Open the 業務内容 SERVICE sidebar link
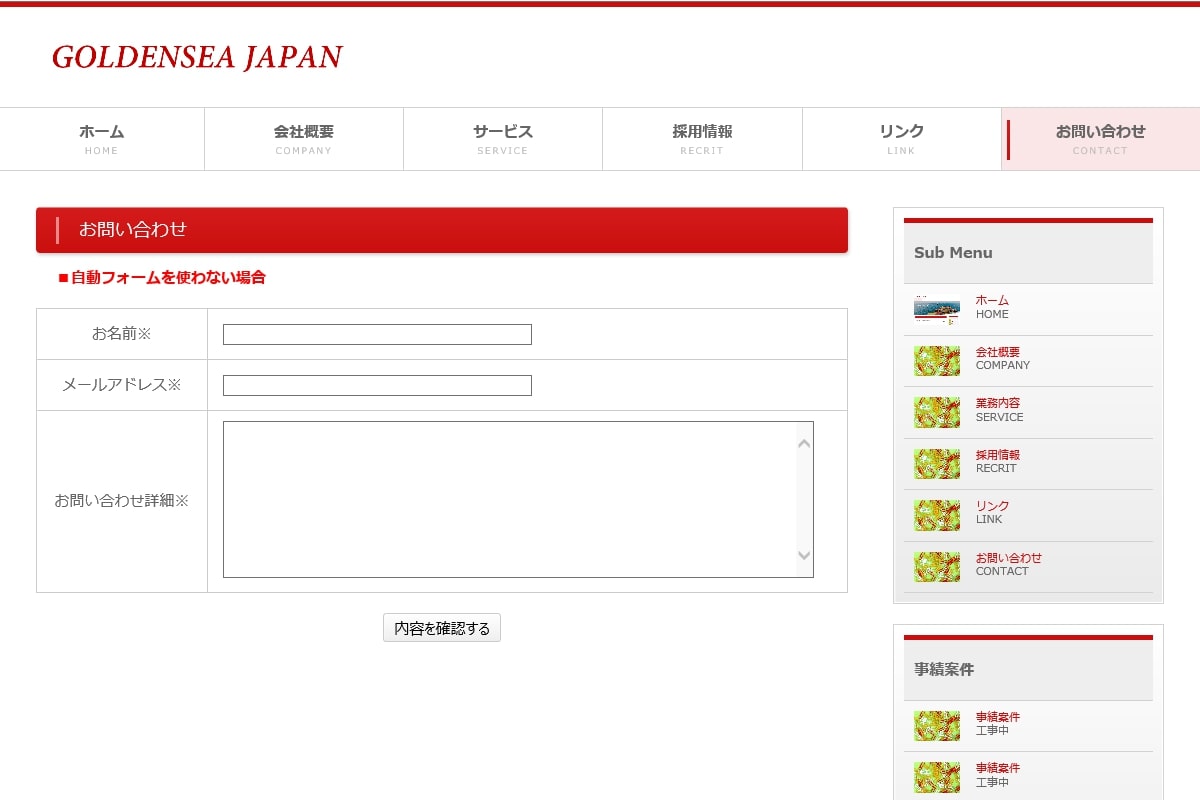 999,410
